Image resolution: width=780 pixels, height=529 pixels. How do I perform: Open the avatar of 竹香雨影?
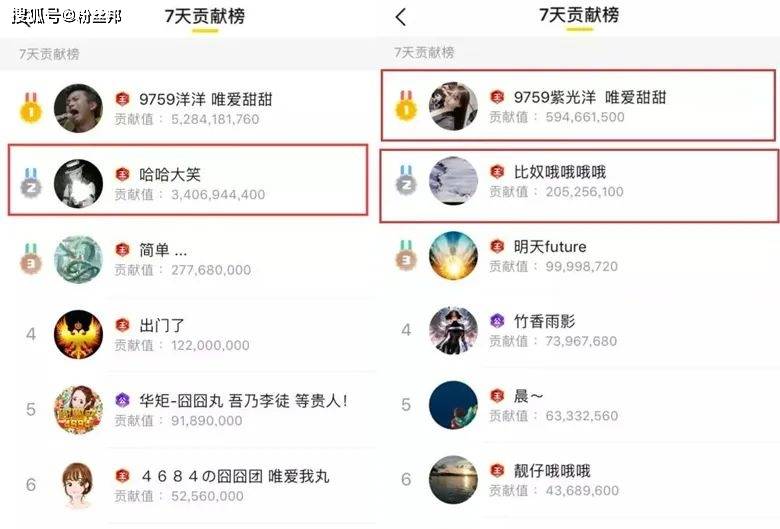pyautogui.click(x=453, y=330)
